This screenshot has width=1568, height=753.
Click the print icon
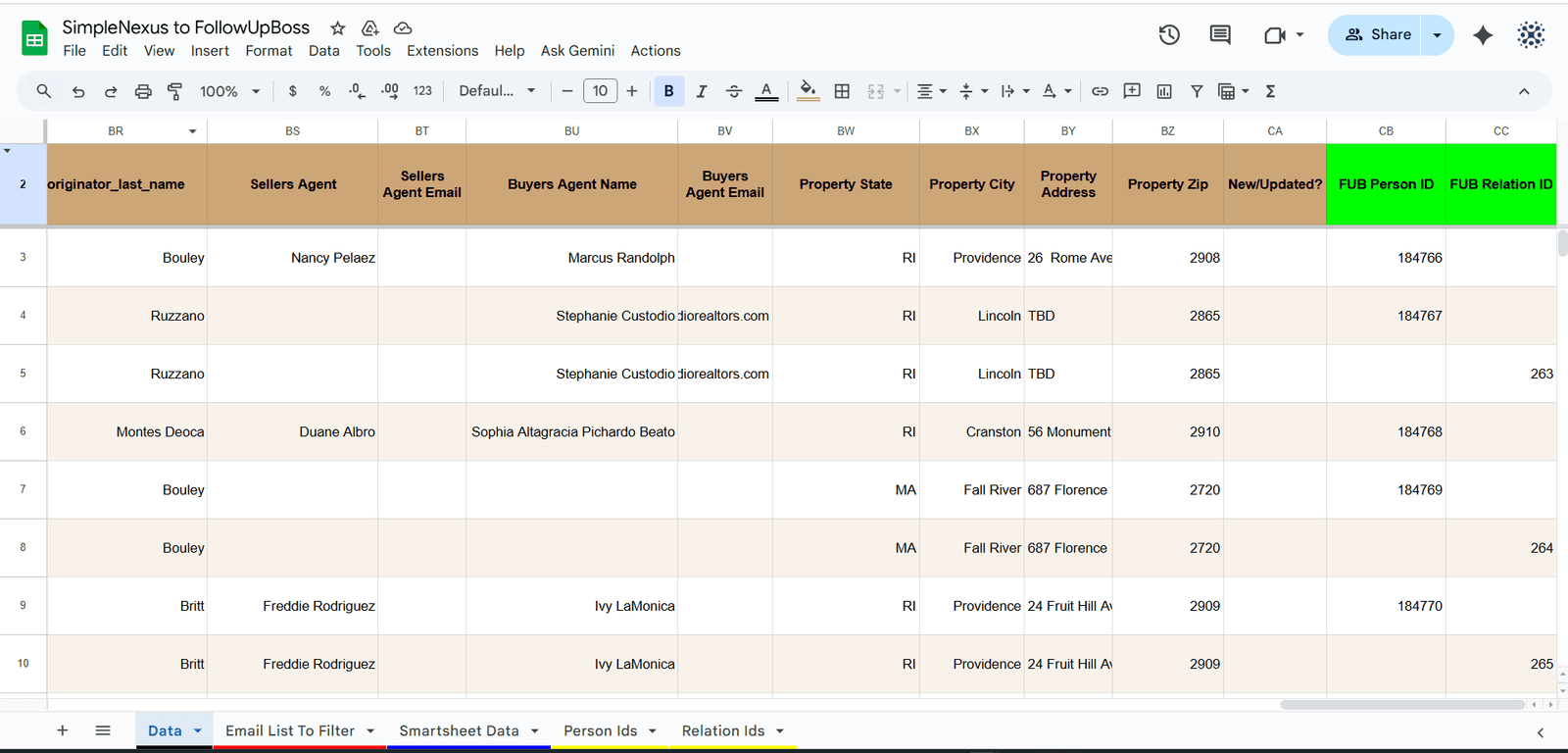click(x=143, y=91)
